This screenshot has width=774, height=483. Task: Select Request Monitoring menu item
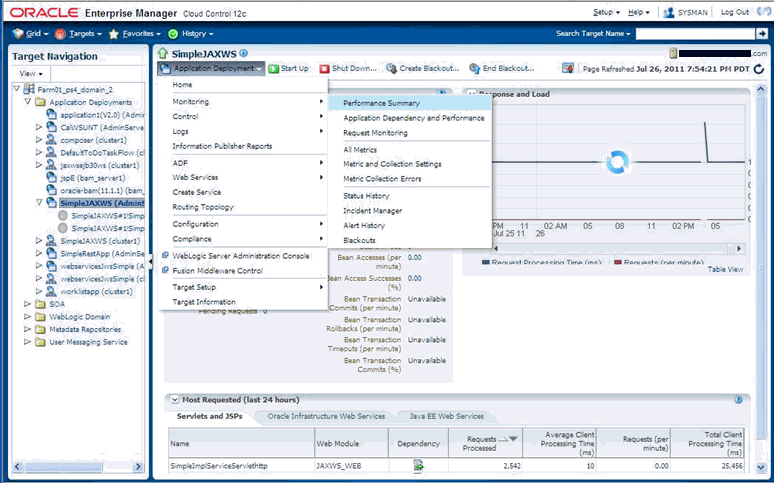pyautogui.click(x=375, y=133)
